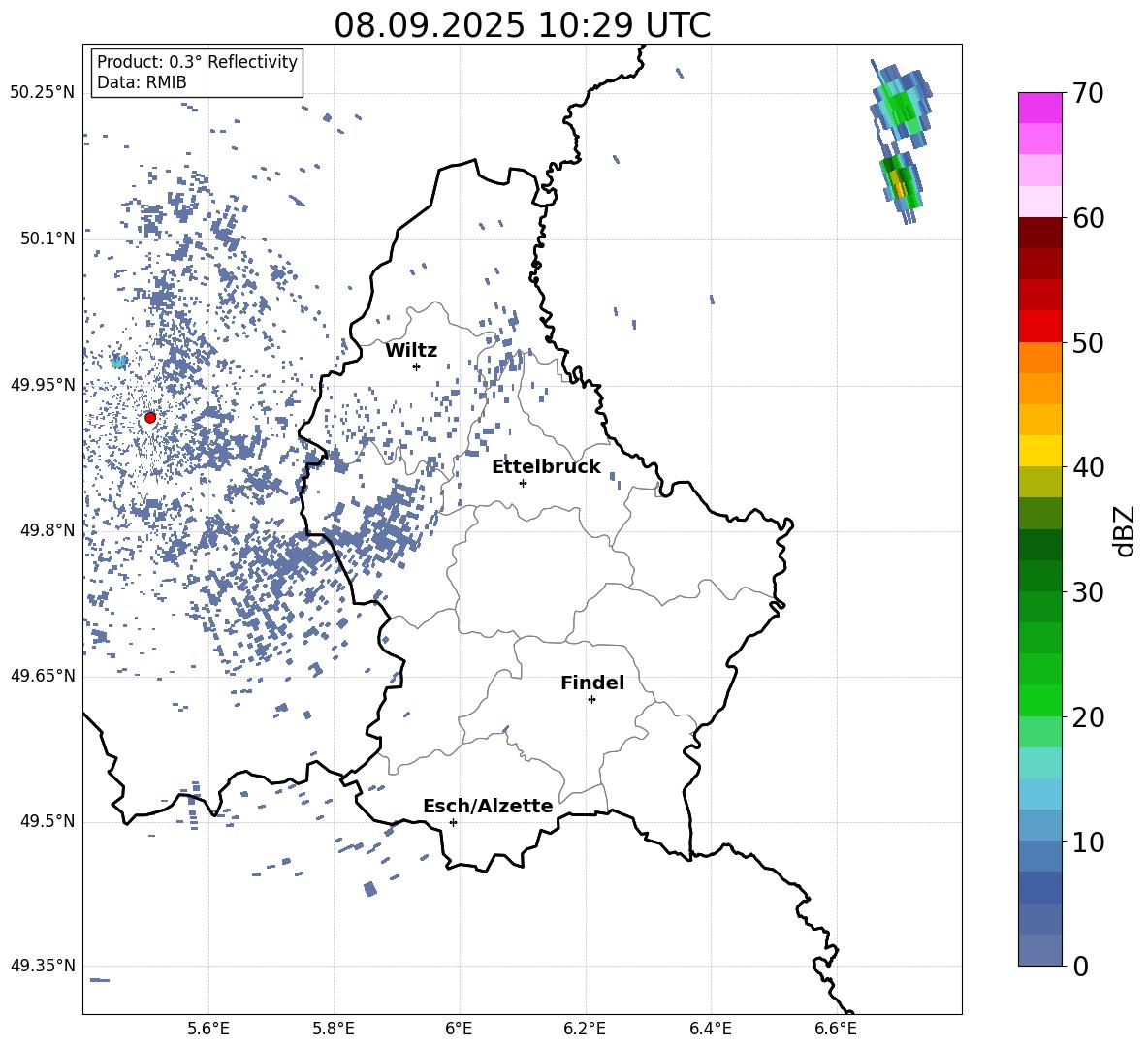
Task: Click the Wiltz station cross marker
Action: [417, 366]
